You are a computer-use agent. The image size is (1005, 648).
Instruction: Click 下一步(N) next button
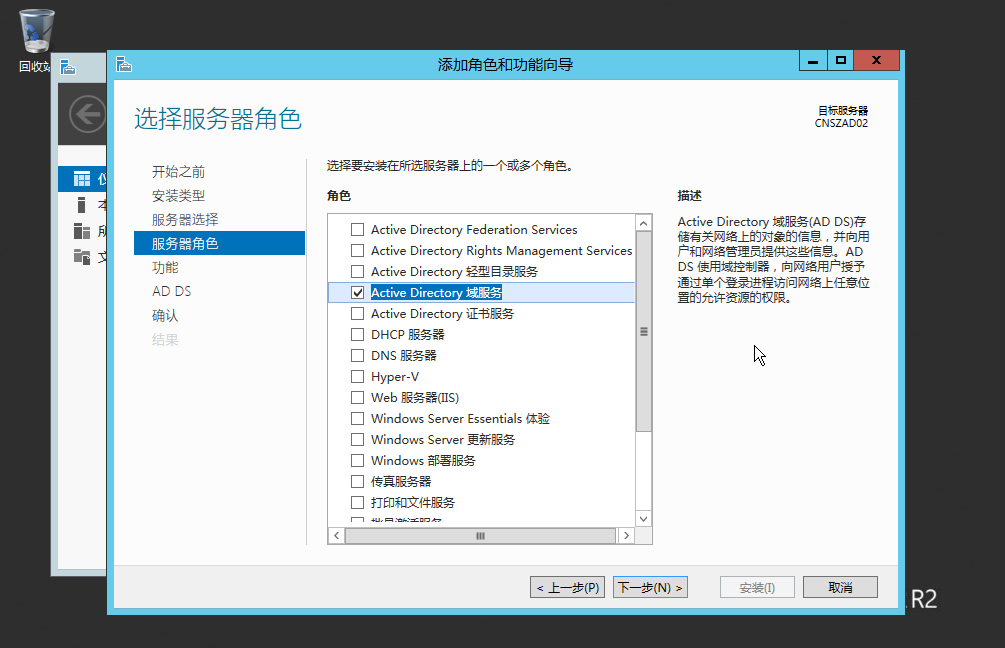click(651, 587)
